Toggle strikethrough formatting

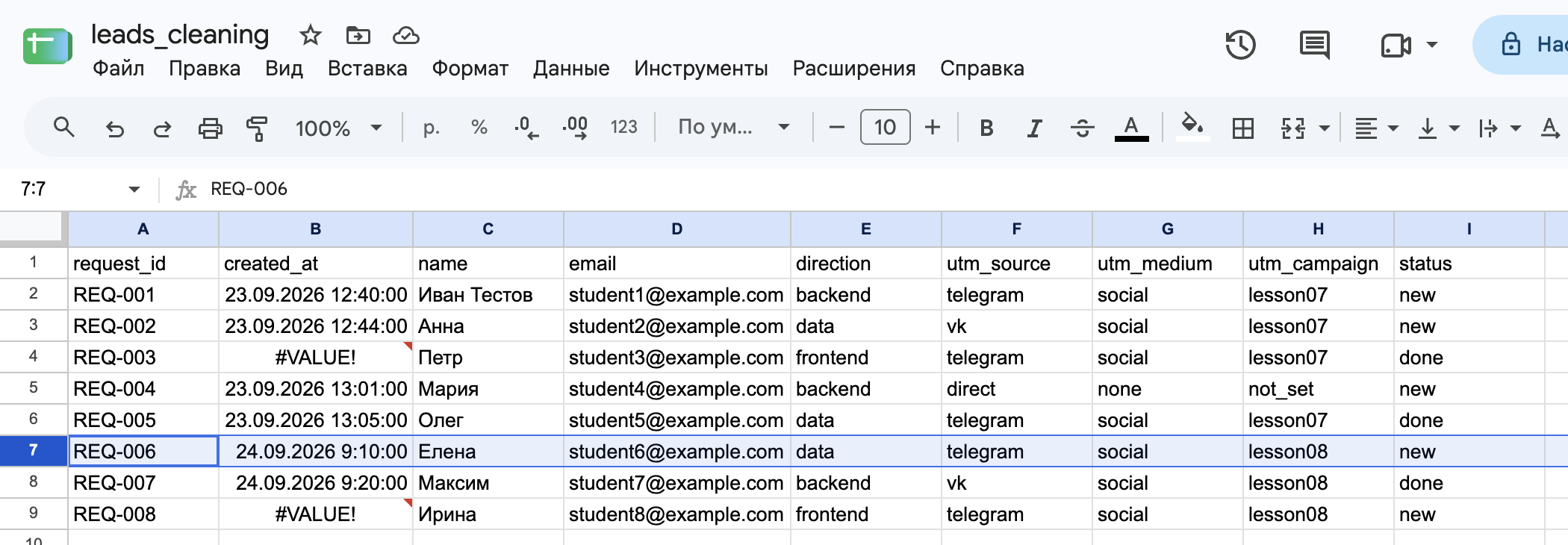tap(1082, 128)
